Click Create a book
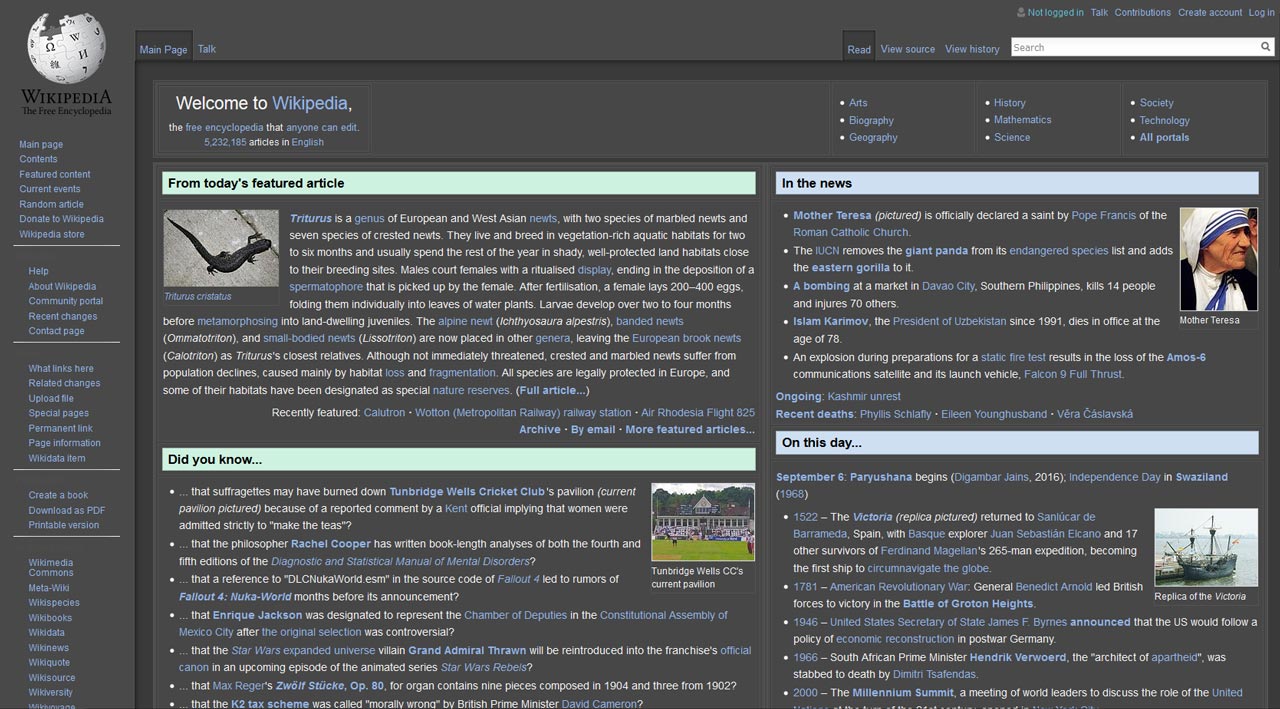This screenshot has width=1280, height=709. click(58, 495)
